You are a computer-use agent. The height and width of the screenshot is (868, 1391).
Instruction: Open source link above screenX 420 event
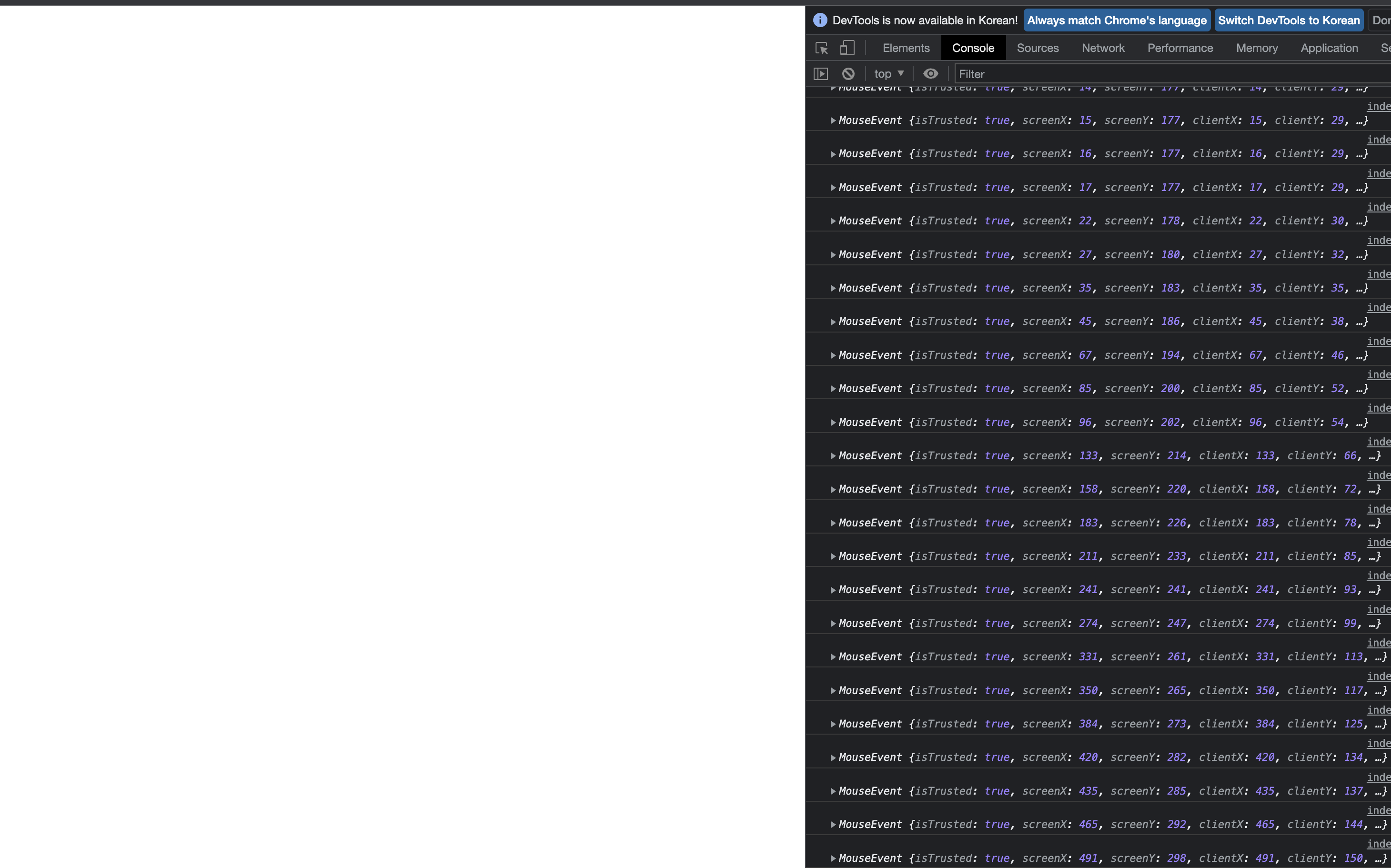point(1378,744)
